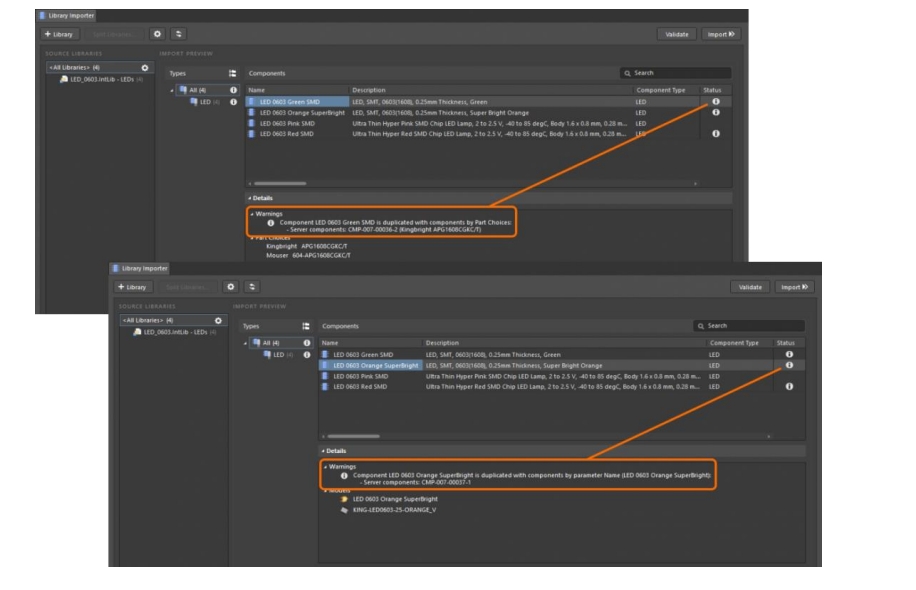The width and height of the screenshot is (916, 590).
Task: Click status info icon for Red SMD in back window
Action: [716, 134]
